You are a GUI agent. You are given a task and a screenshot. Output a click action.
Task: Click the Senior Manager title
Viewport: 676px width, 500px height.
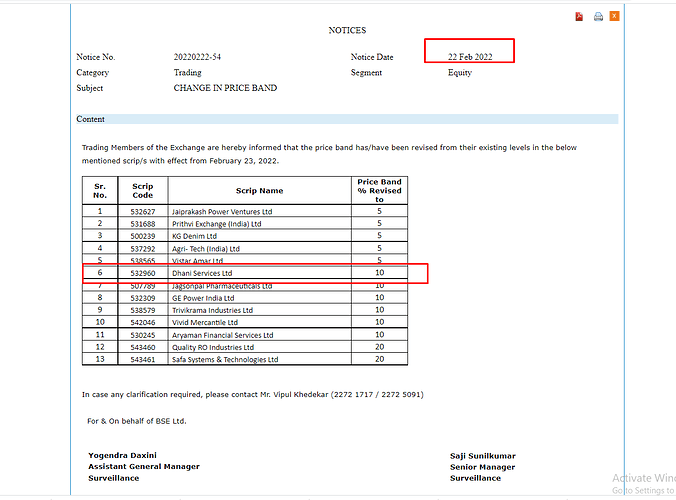tap(482, 467)
